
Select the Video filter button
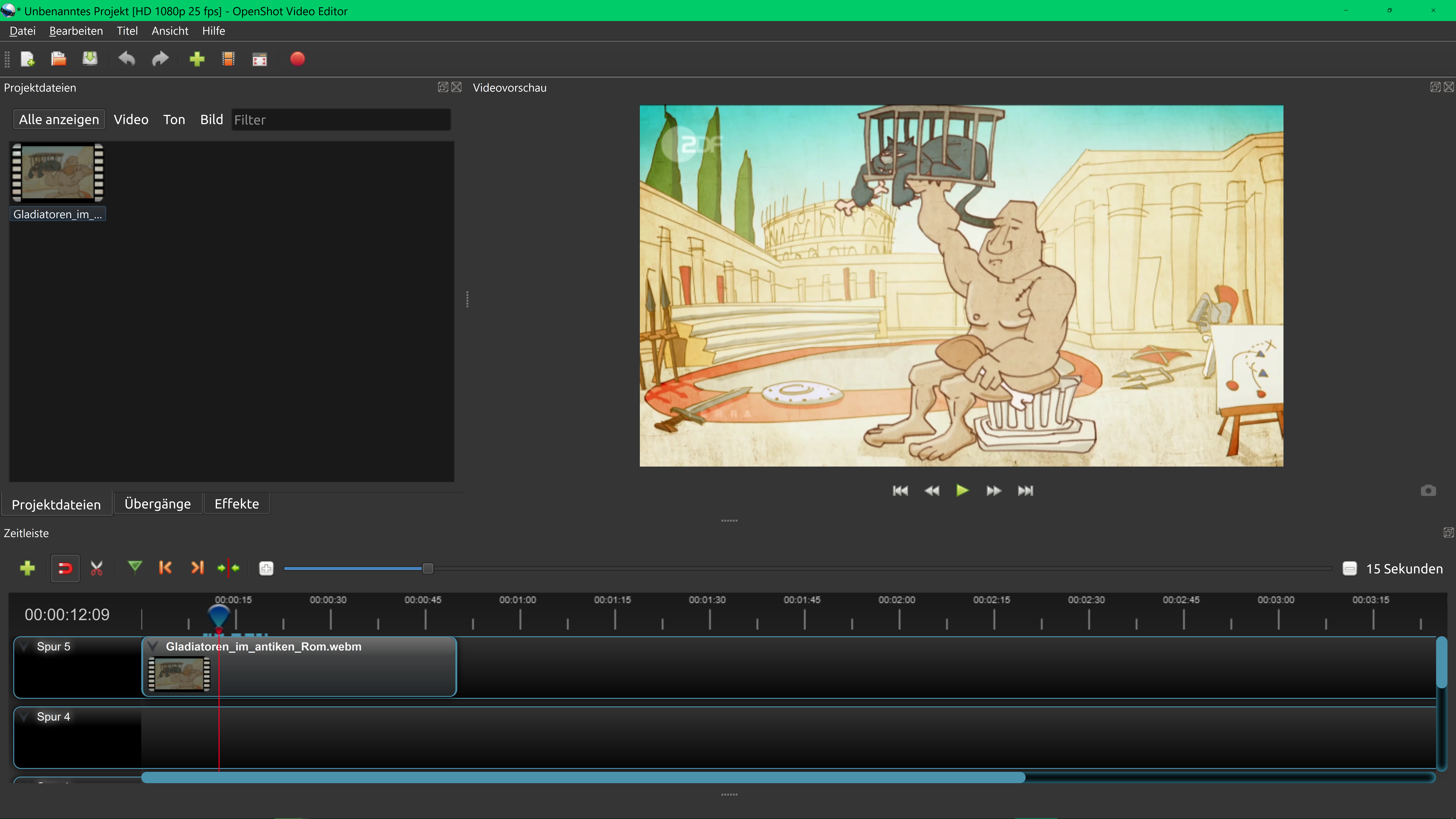pyautogui.click(x=131, y=119)
